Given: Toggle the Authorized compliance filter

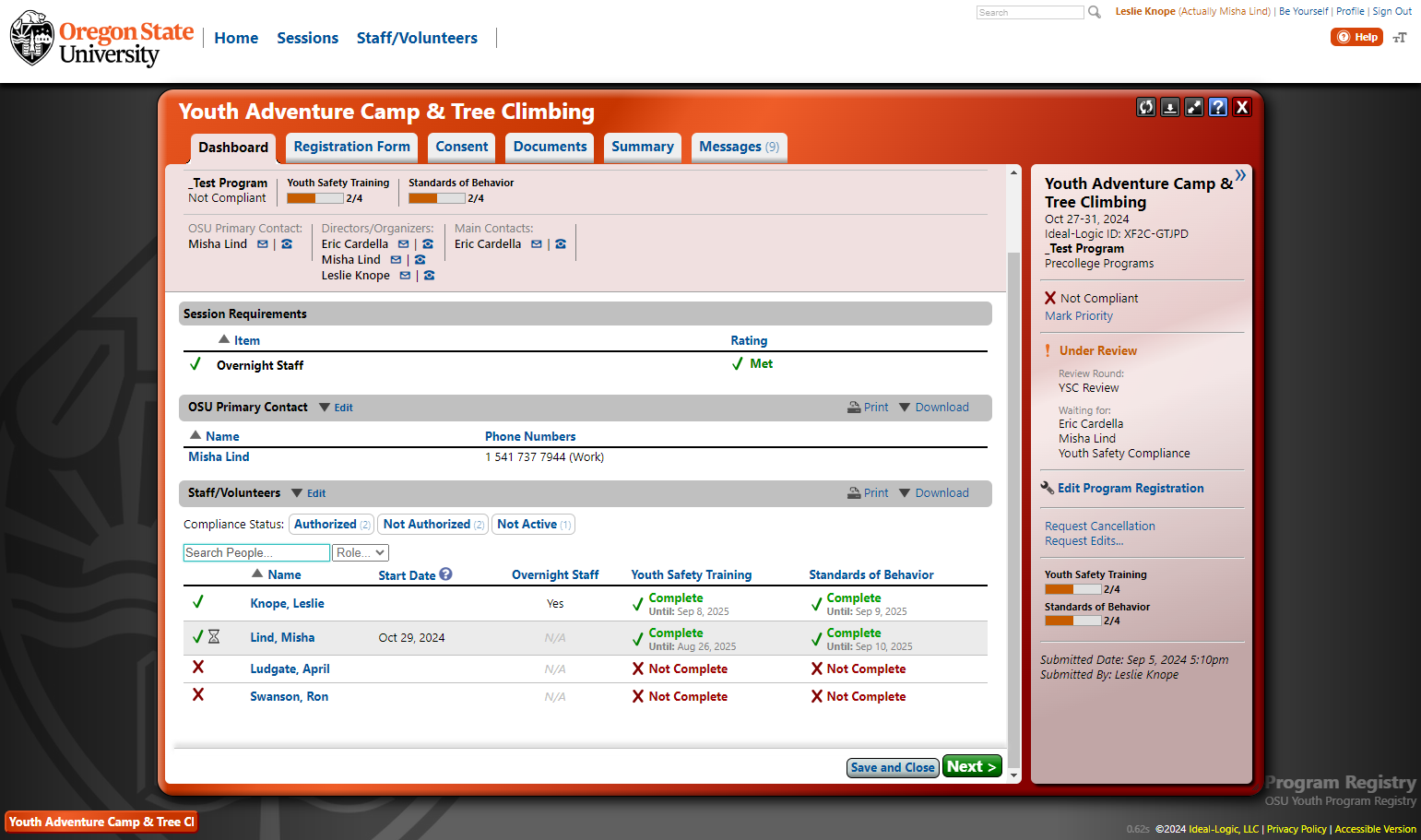Looking at the screenshot, I should pos(332,525).
